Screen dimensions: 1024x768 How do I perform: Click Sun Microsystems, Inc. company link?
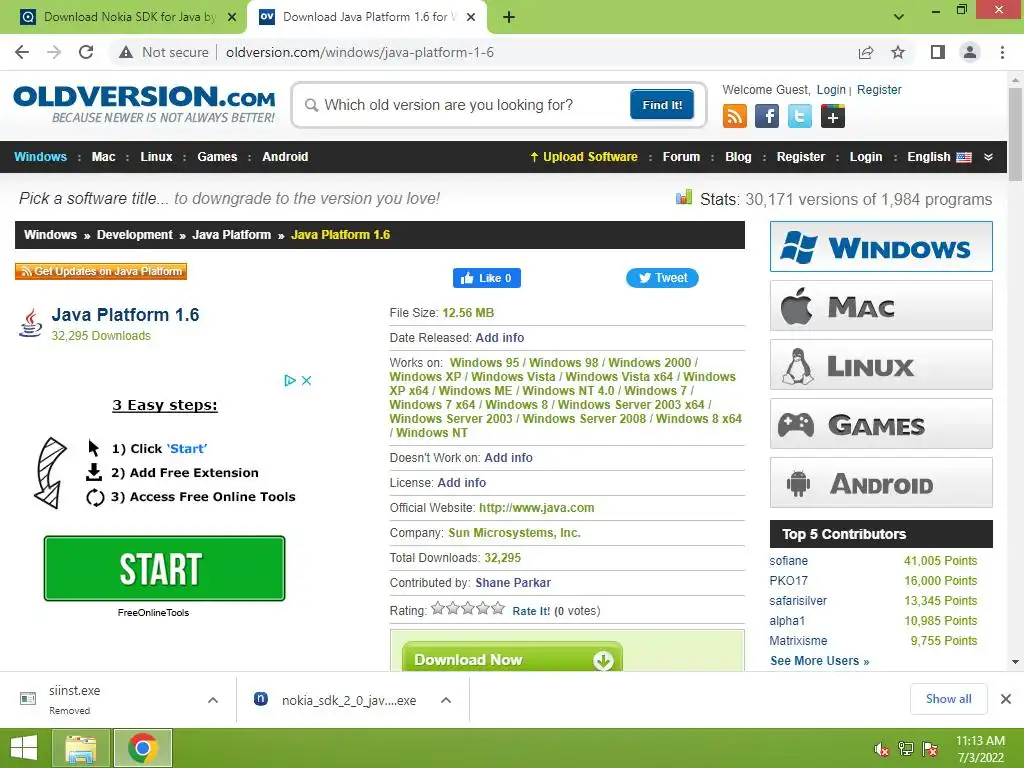(514, 533)
